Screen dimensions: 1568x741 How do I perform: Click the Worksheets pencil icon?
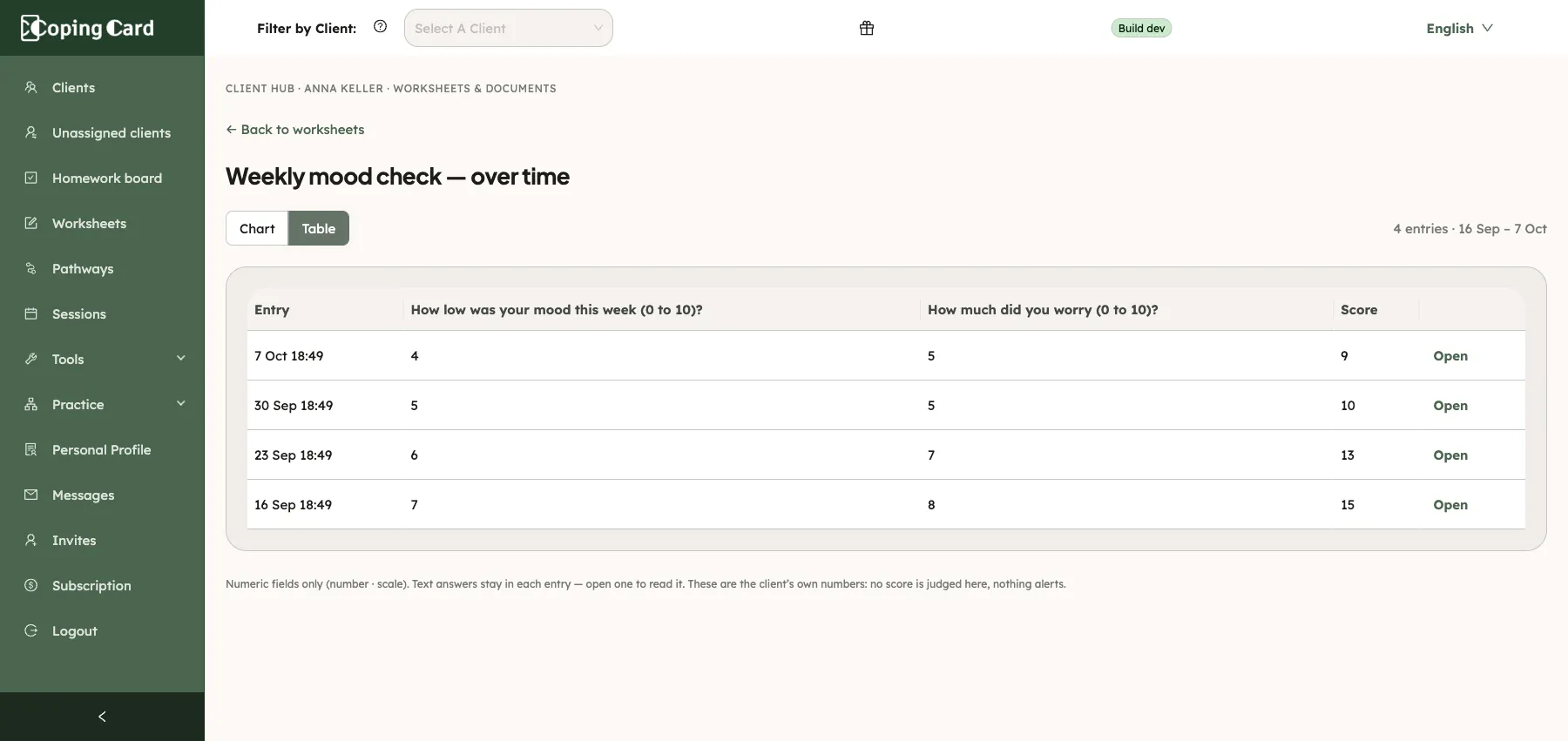coord(31,223)
